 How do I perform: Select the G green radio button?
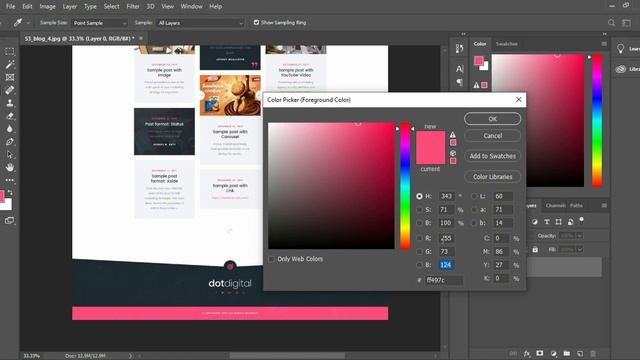tap(419, 252)
